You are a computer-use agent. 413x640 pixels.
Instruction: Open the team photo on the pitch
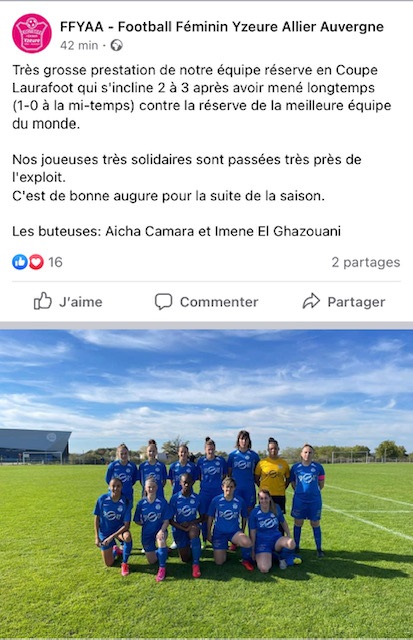tap(206, 484)
